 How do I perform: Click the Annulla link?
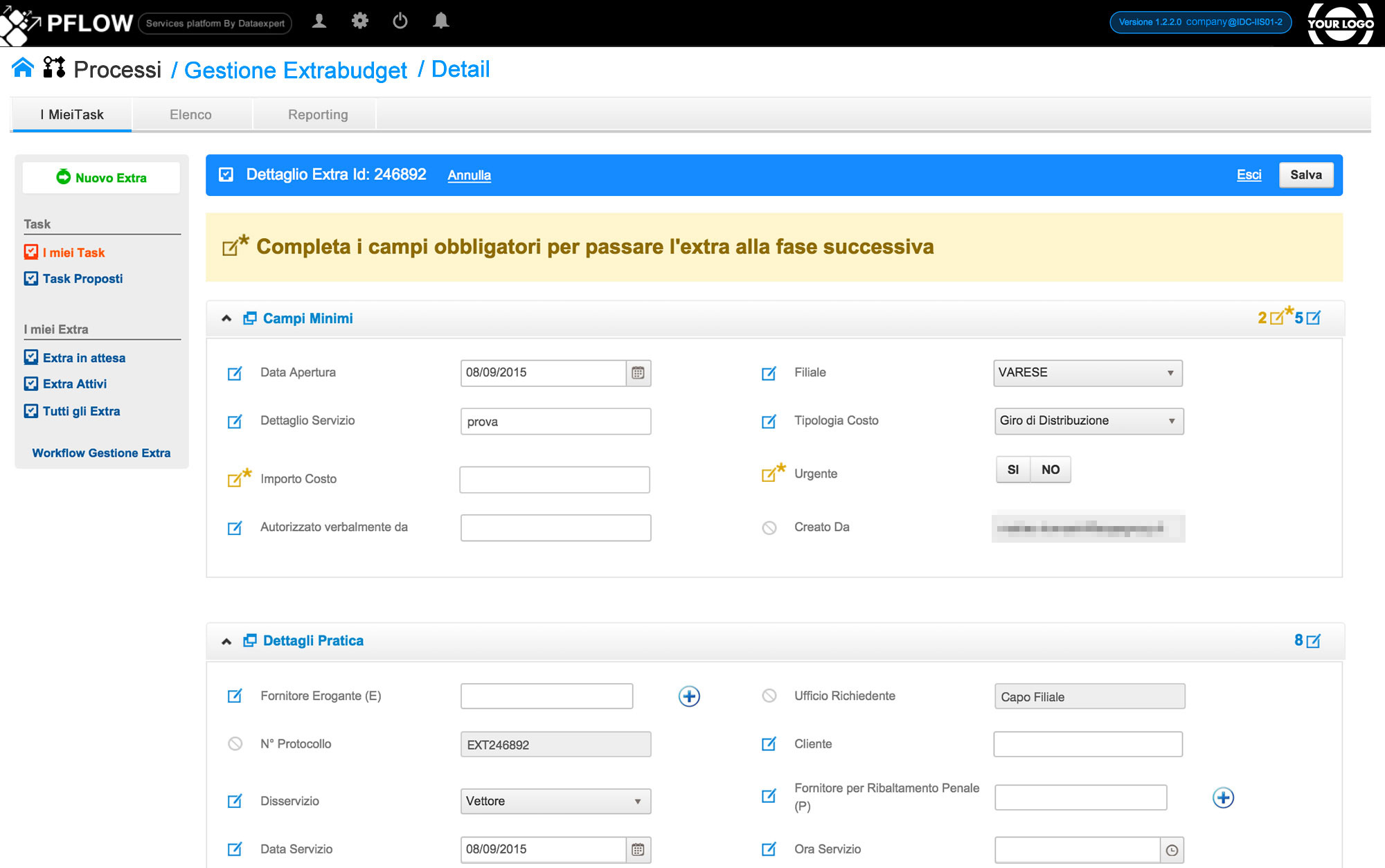pyautogui.click(x=469, y=175)
